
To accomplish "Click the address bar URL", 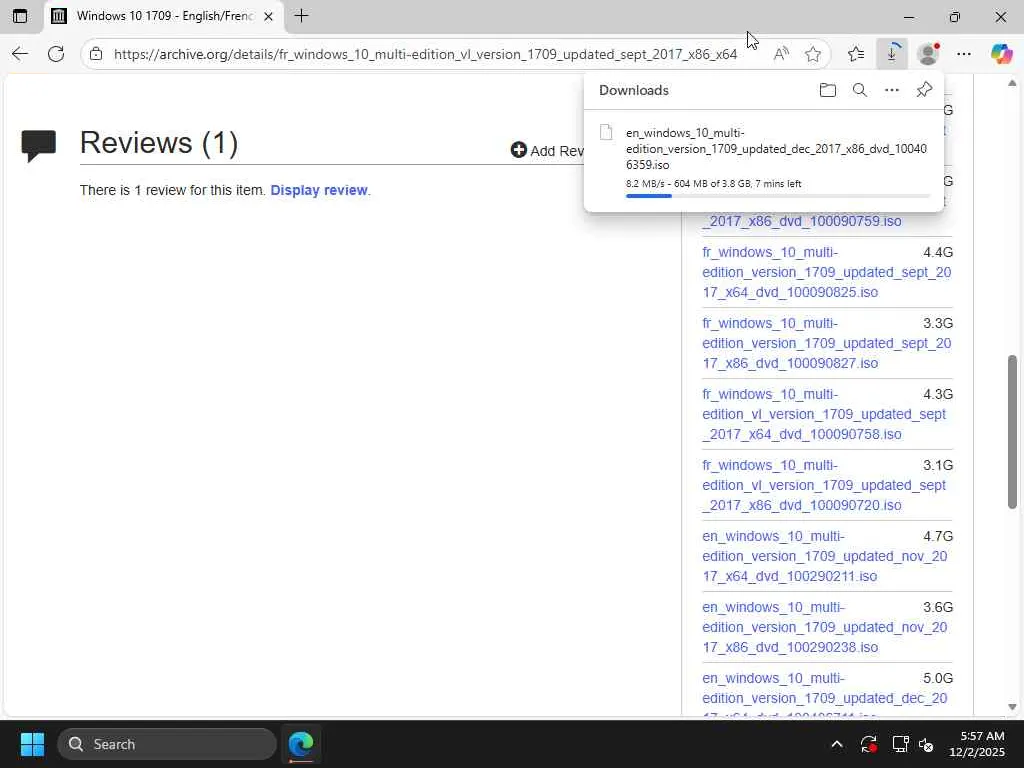I will coord(425,54).
